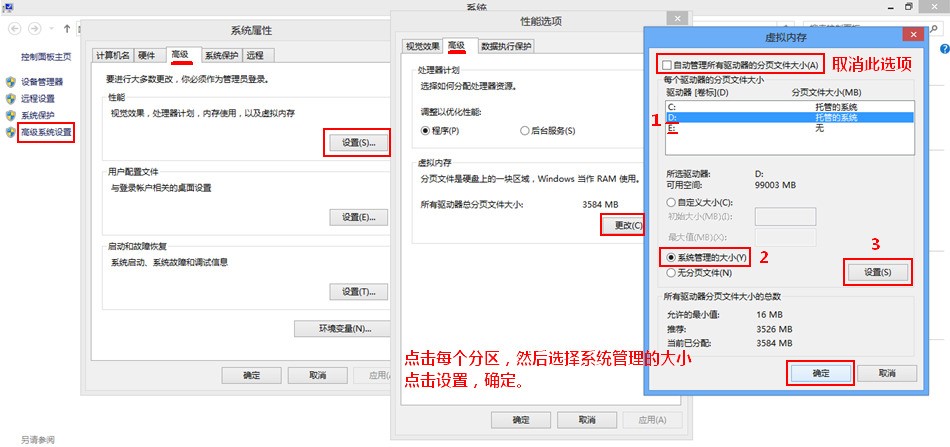Select drive E: row in list

(x=788, y=128)
